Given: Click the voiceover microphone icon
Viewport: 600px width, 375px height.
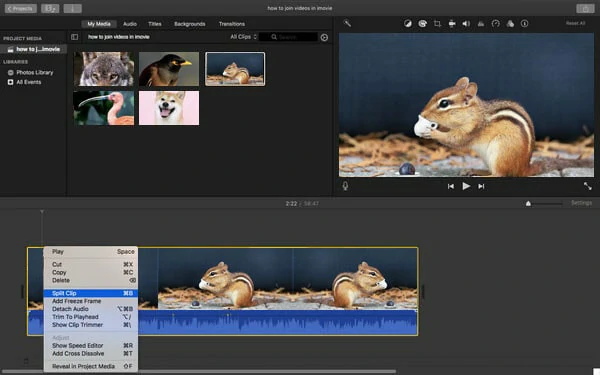Looking at the screenshot, I should pos(345,186).
